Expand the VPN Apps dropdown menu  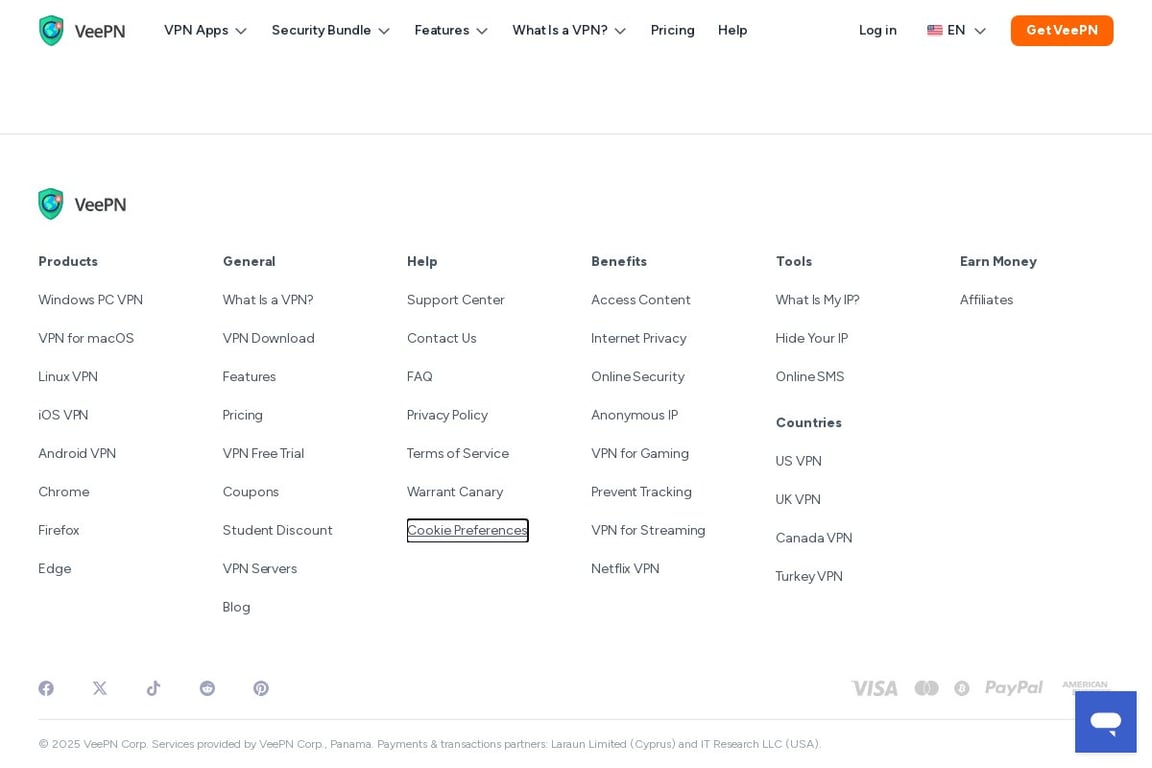pyautogui.click(x=205, y=30)
